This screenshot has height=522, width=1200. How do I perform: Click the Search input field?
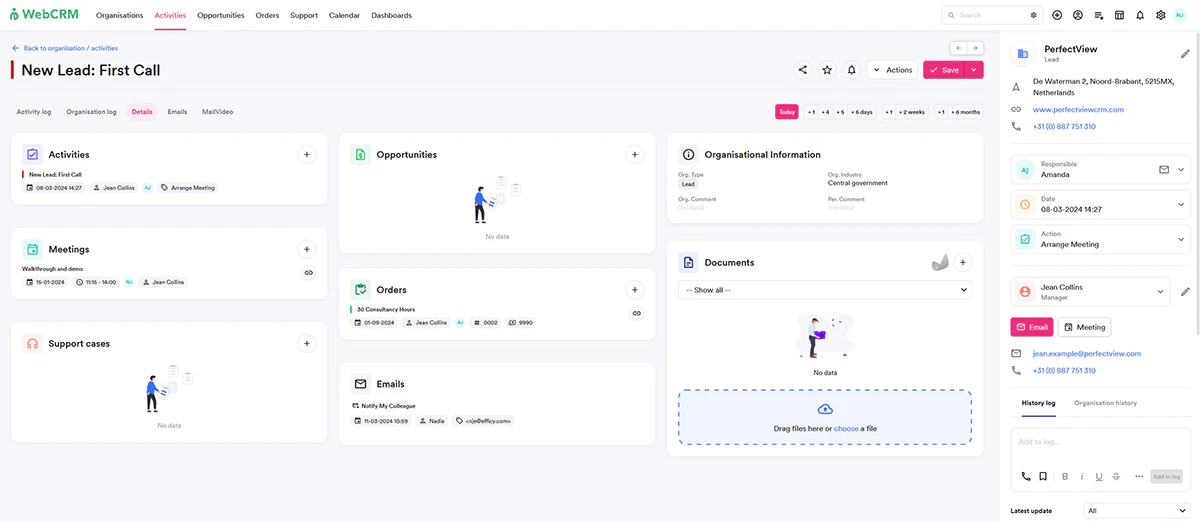point(990,15)
